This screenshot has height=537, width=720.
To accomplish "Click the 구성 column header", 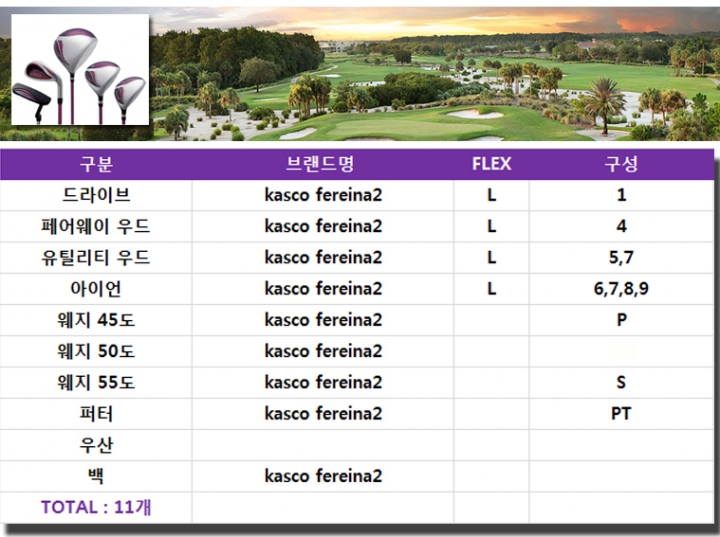I will pos(621,164).
